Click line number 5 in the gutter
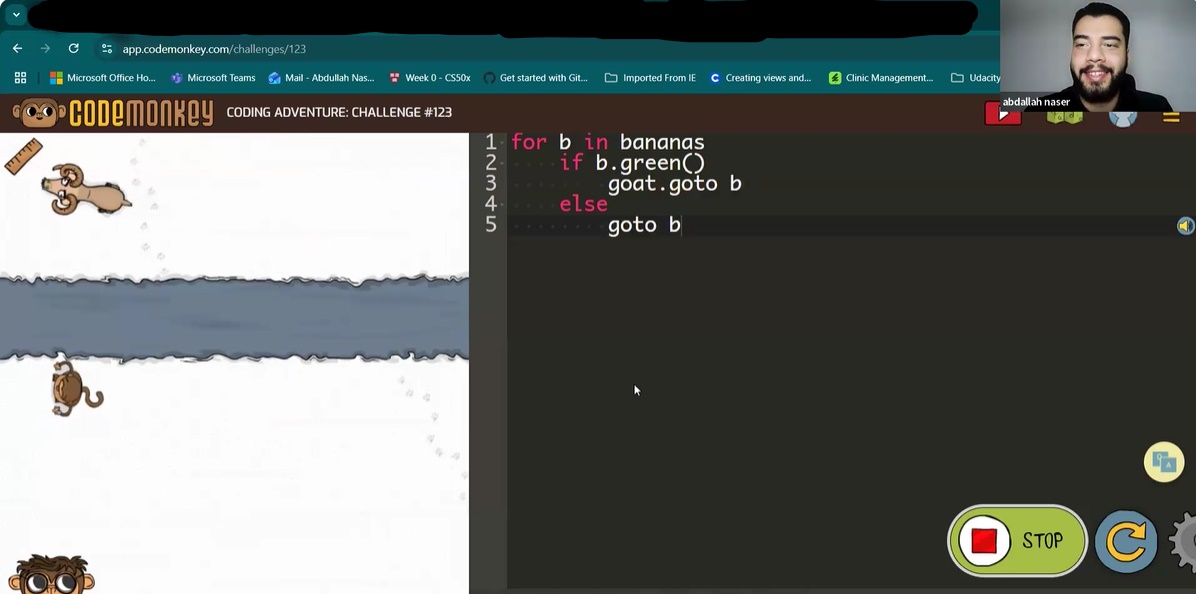Image resolution: width=1196 pixels, height=594 pixels. [490, 225]
